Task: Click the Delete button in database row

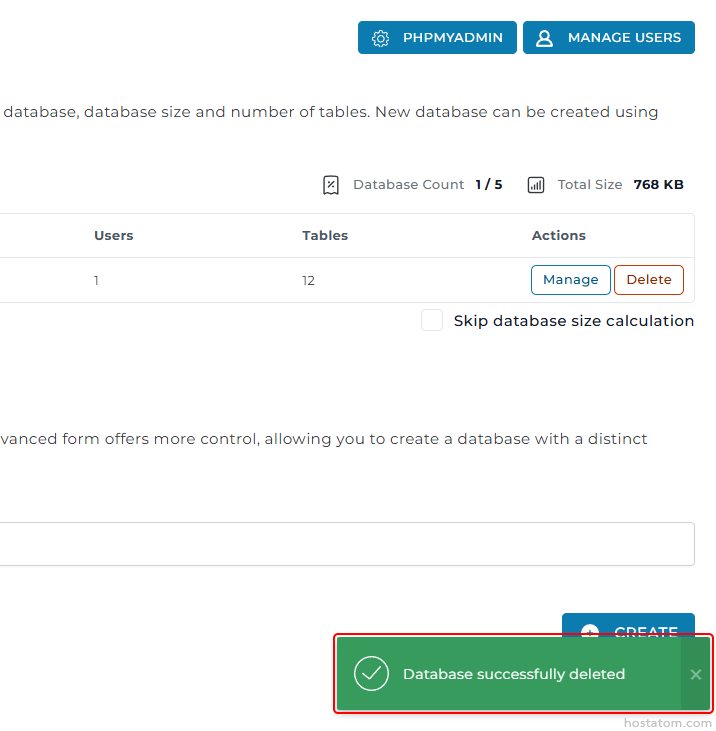Action: click(x=649, y=280)
